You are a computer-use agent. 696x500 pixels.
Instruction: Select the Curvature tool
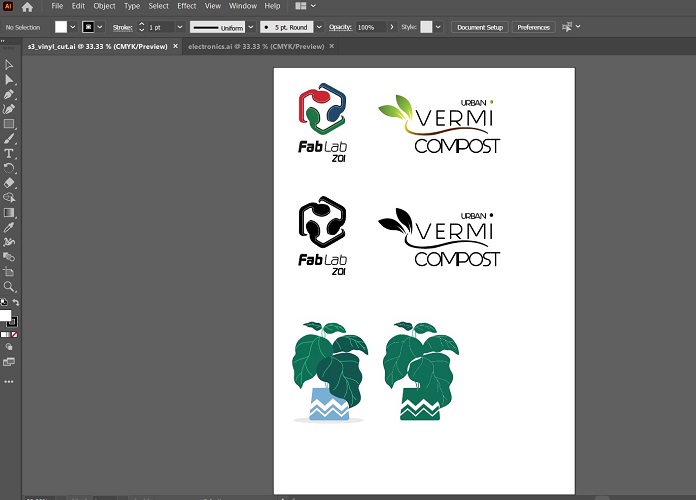click(x=8, y=109)
